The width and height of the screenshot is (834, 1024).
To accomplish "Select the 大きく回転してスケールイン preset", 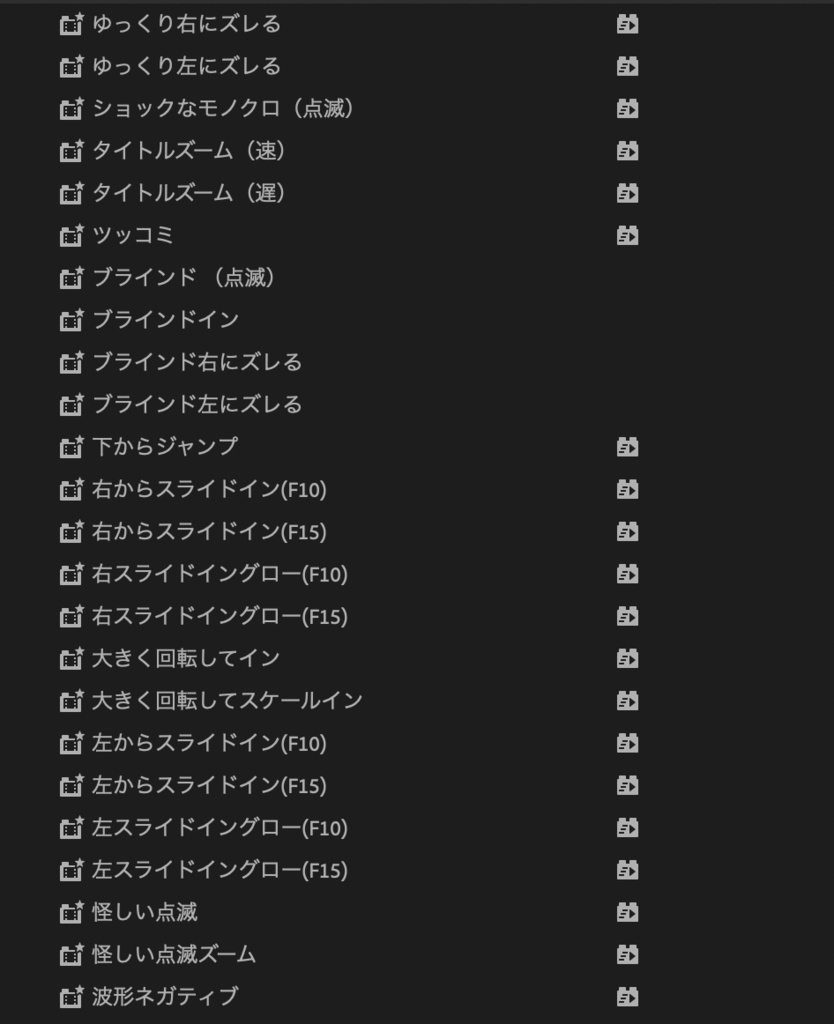I will 227,700.
